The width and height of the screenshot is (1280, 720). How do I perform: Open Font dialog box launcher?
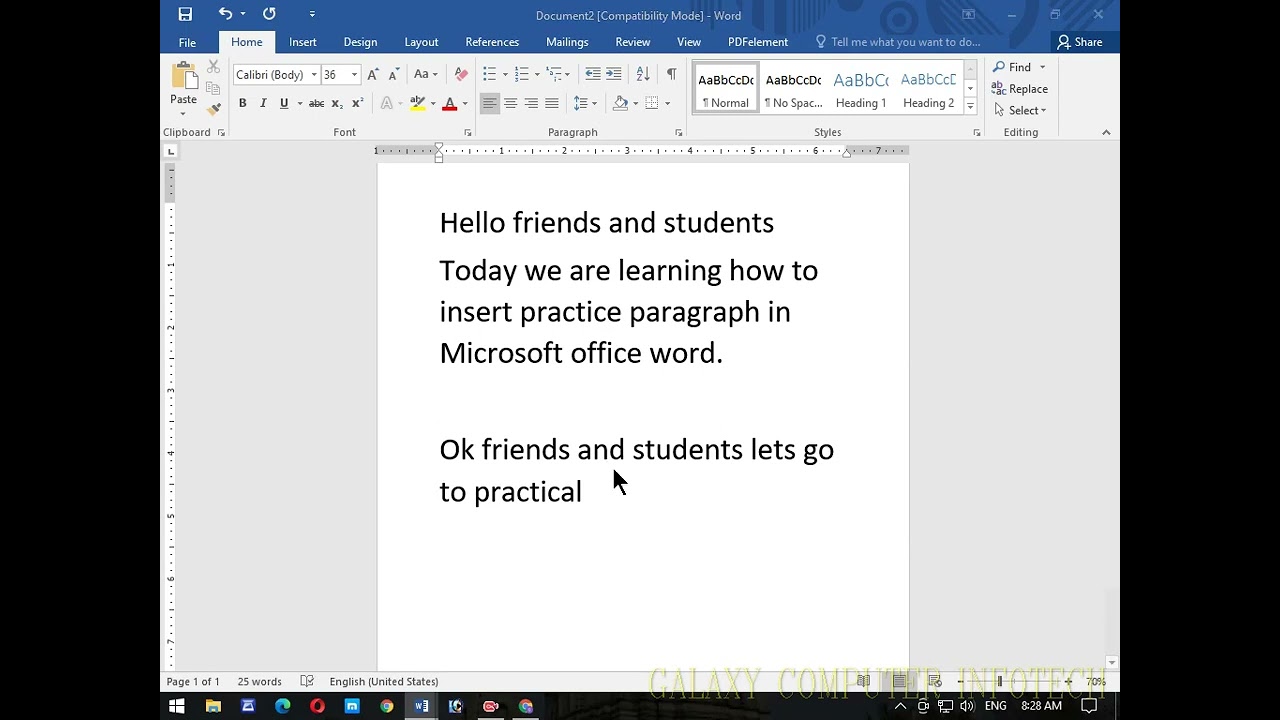point(467,133)
